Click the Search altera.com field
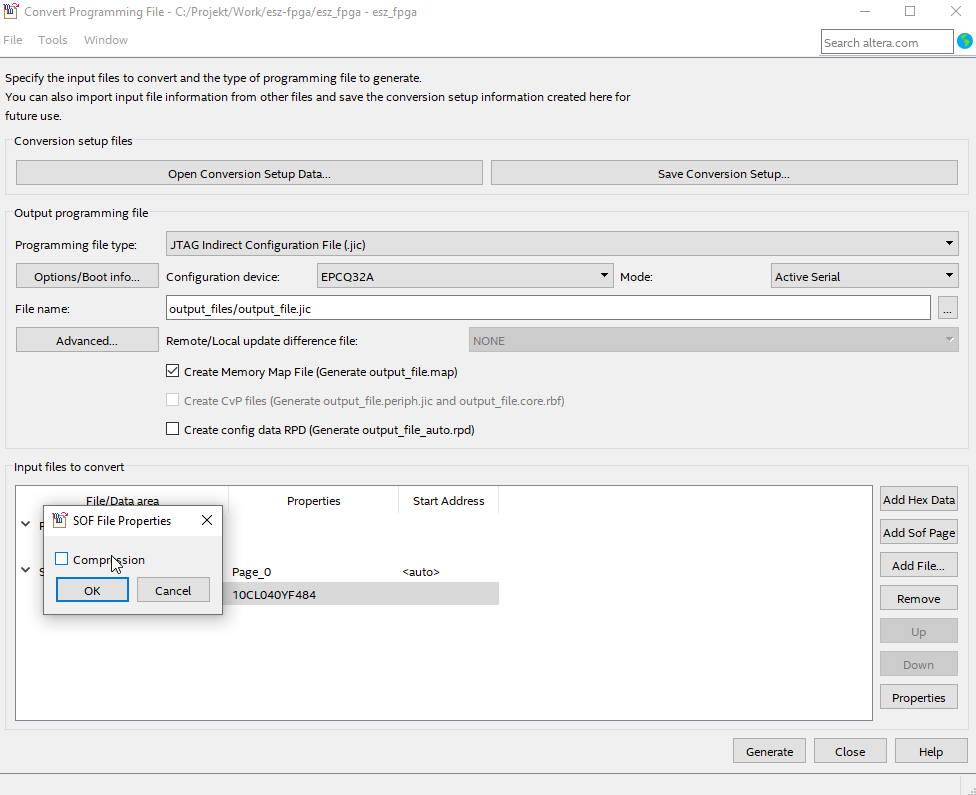976x795 pixels. (887, 42)
